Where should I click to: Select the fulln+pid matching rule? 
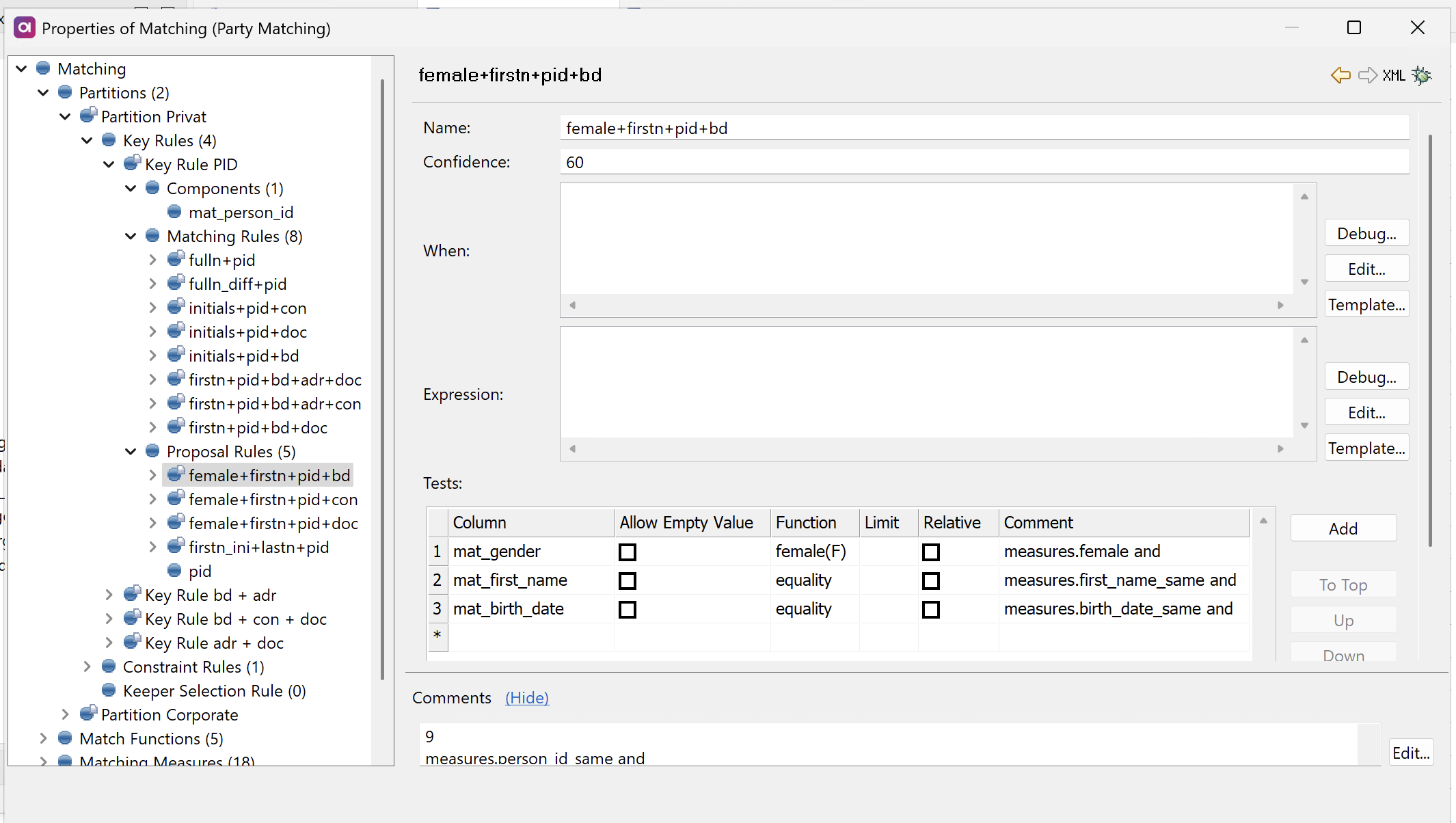pos(221,260)
